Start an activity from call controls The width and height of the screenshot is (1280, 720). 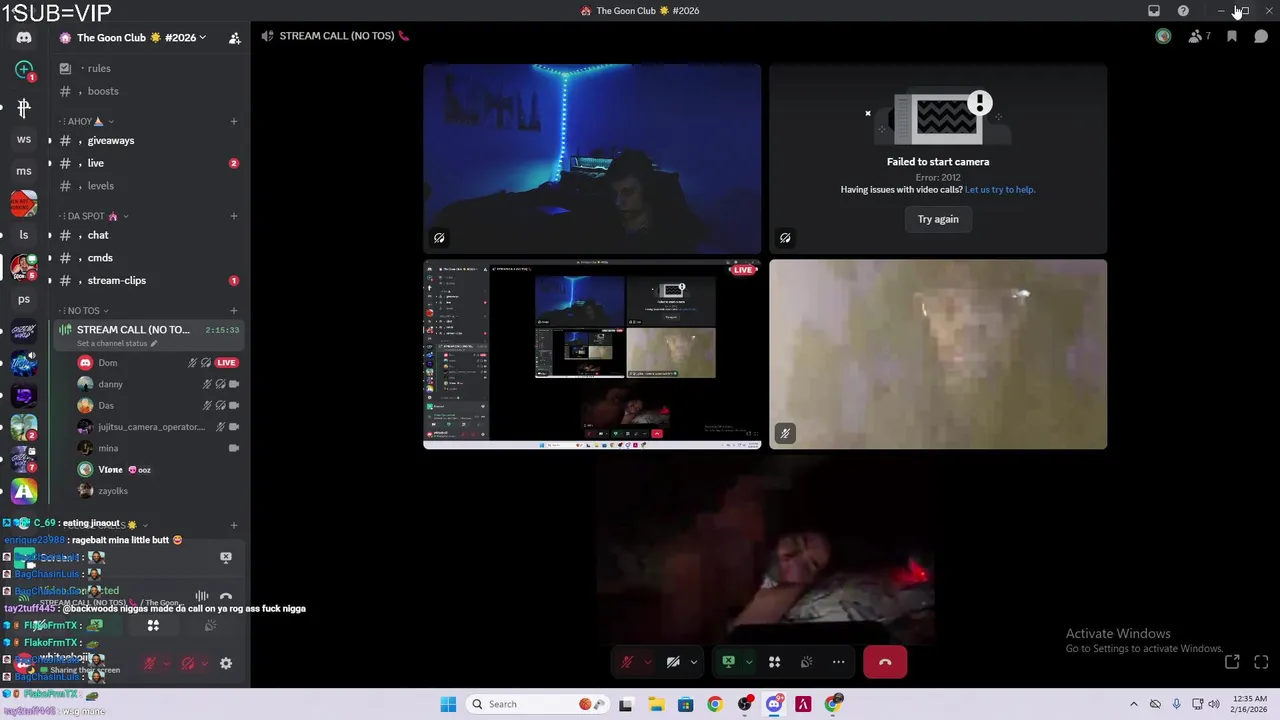click(x=774, y=662)
